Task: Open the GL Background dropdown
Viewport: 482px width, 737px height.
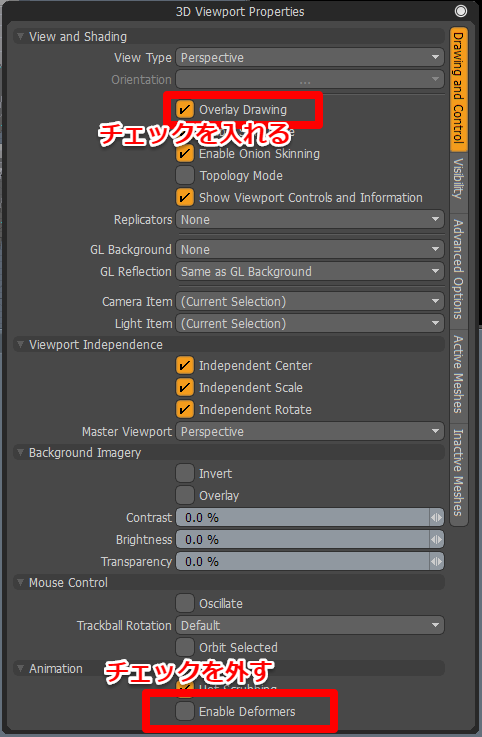Action: pos(310,250)
